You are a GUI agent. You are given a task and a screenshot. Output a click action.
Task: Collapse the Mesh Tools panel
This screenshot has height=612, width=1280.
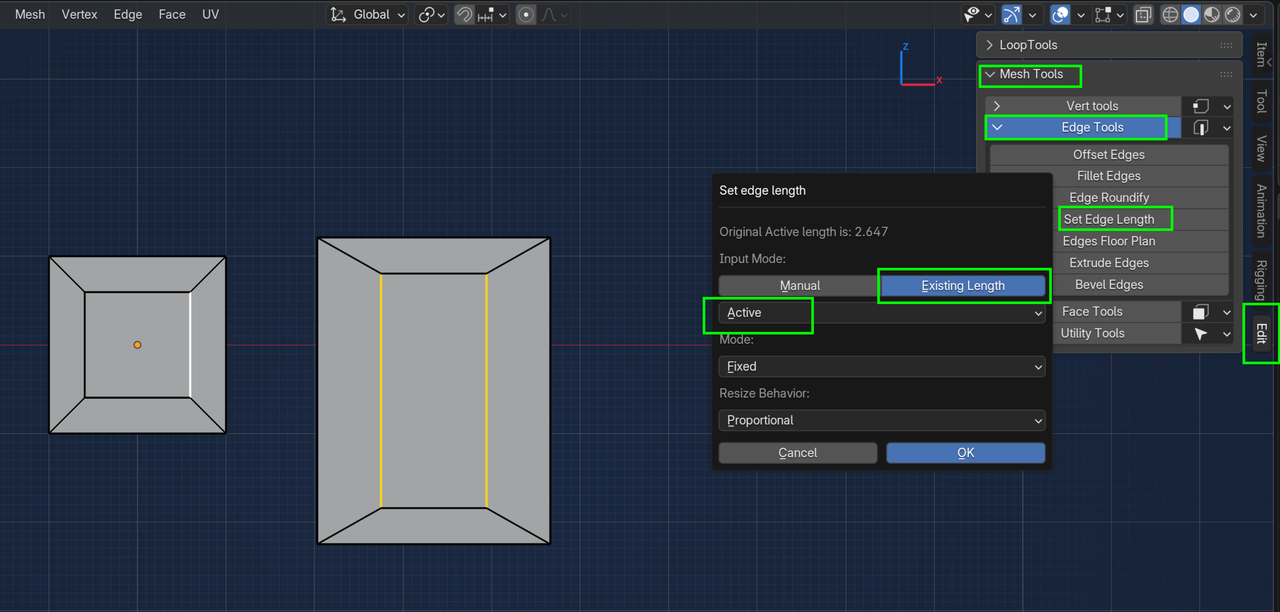point(989,74)
